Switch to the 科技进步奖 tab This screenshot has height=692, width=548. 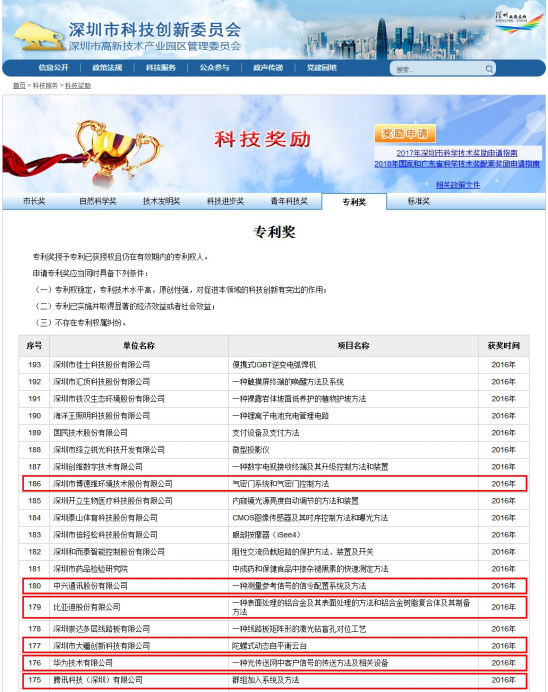(x=225, y=201)
